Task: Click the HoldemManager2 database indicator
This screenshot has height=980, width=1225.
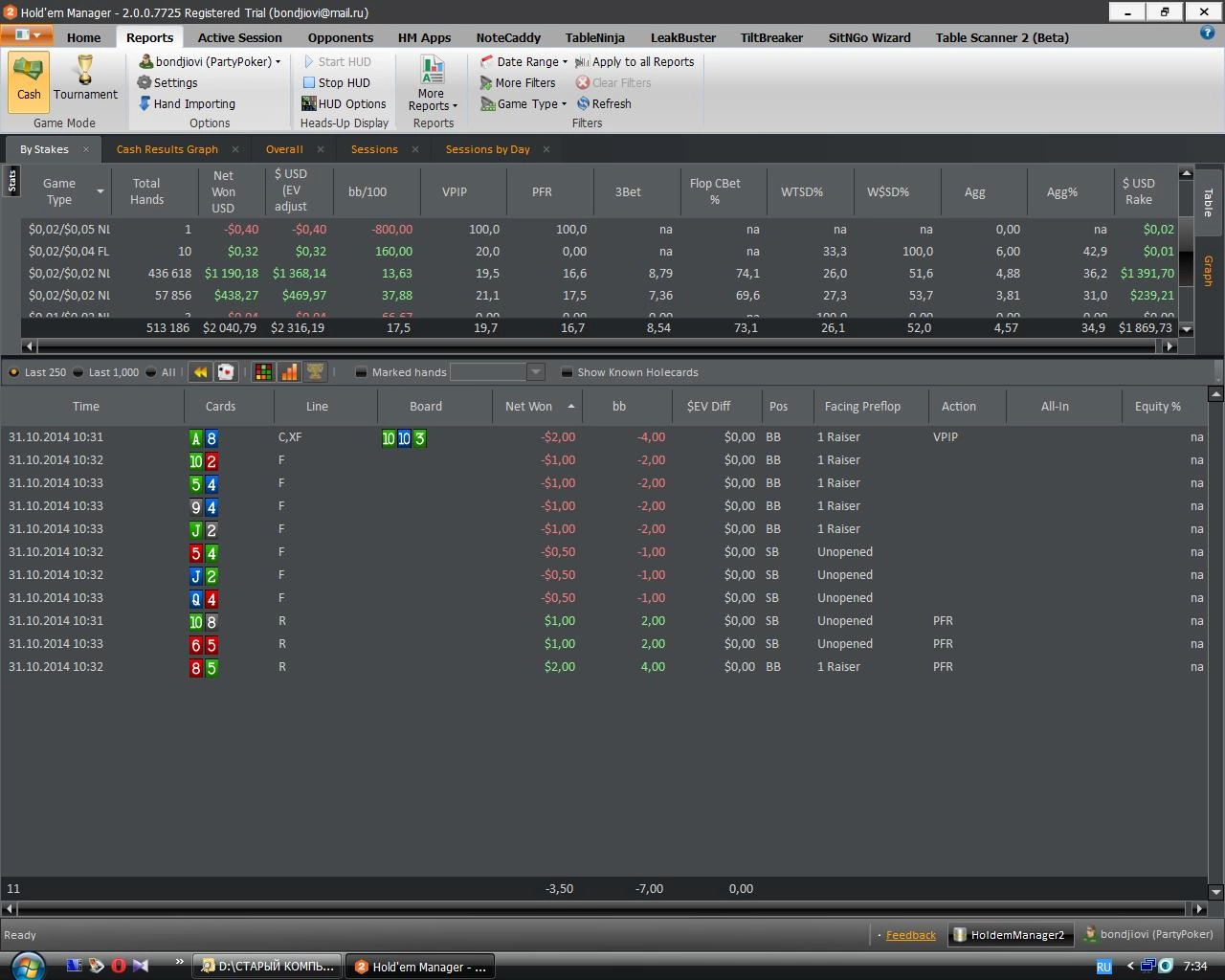Action: (1009, 935)
